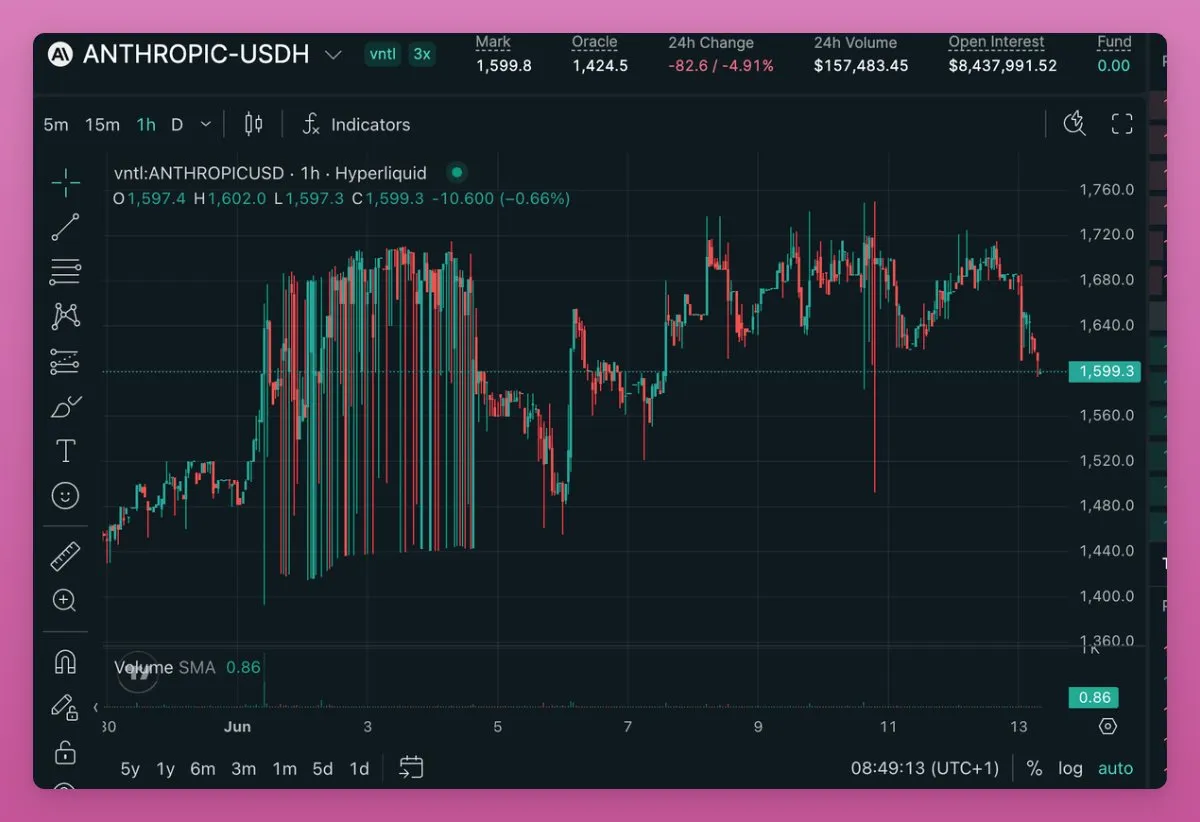
Task: Select the brush drawing tool
Action: coord(65,407)
